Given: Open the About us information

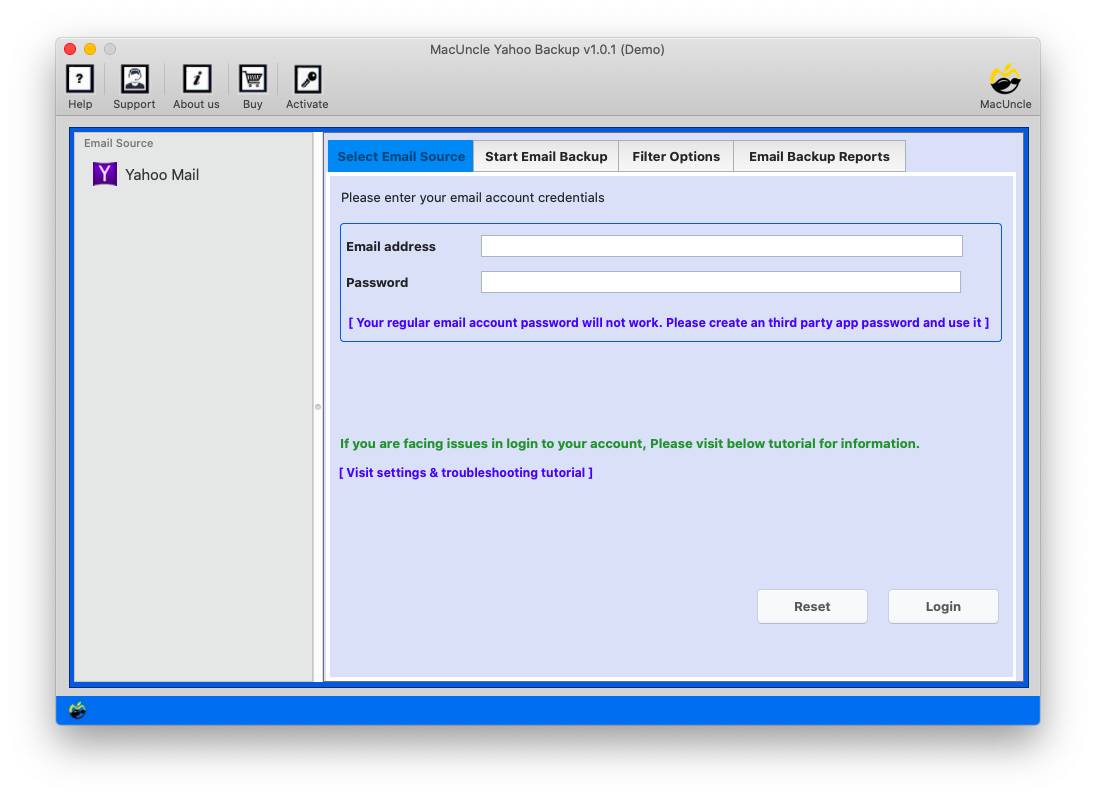Looking at the screenshot, I should point(195,85).
